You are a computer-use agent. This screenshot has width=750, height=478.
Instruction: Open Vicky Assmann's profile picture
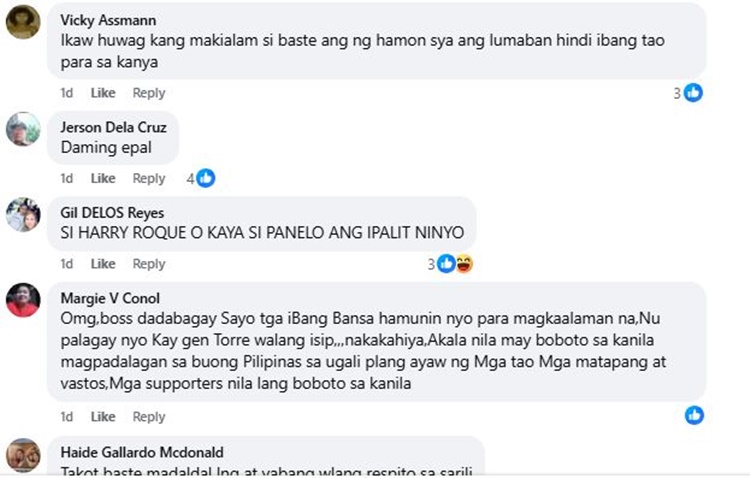pos(22,22)
